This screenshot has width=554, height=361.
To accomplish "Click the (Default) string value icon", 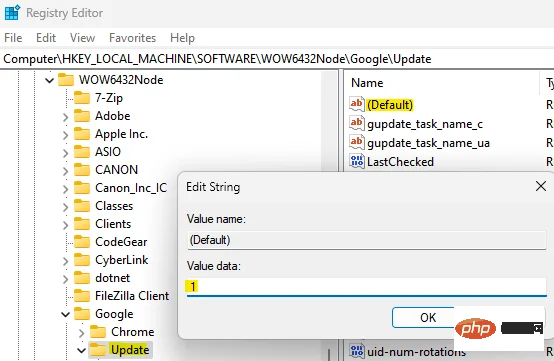I will coord(356,104).
